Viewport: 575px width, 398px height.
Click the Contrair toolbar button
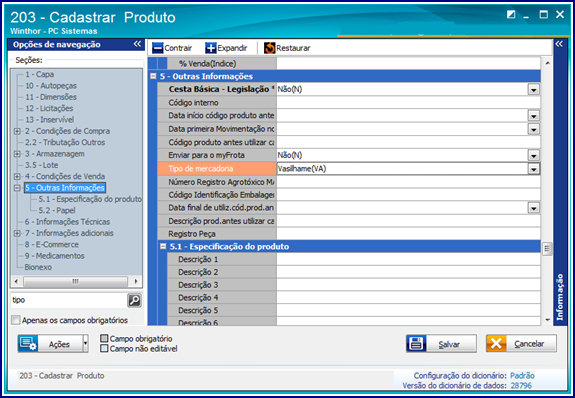(172, 48)
